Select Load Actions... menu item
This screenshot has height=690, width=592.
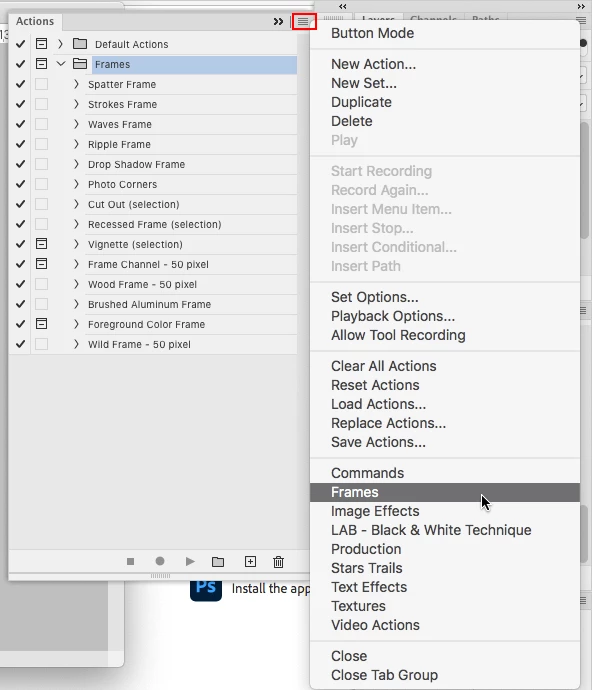coord(445,404)
